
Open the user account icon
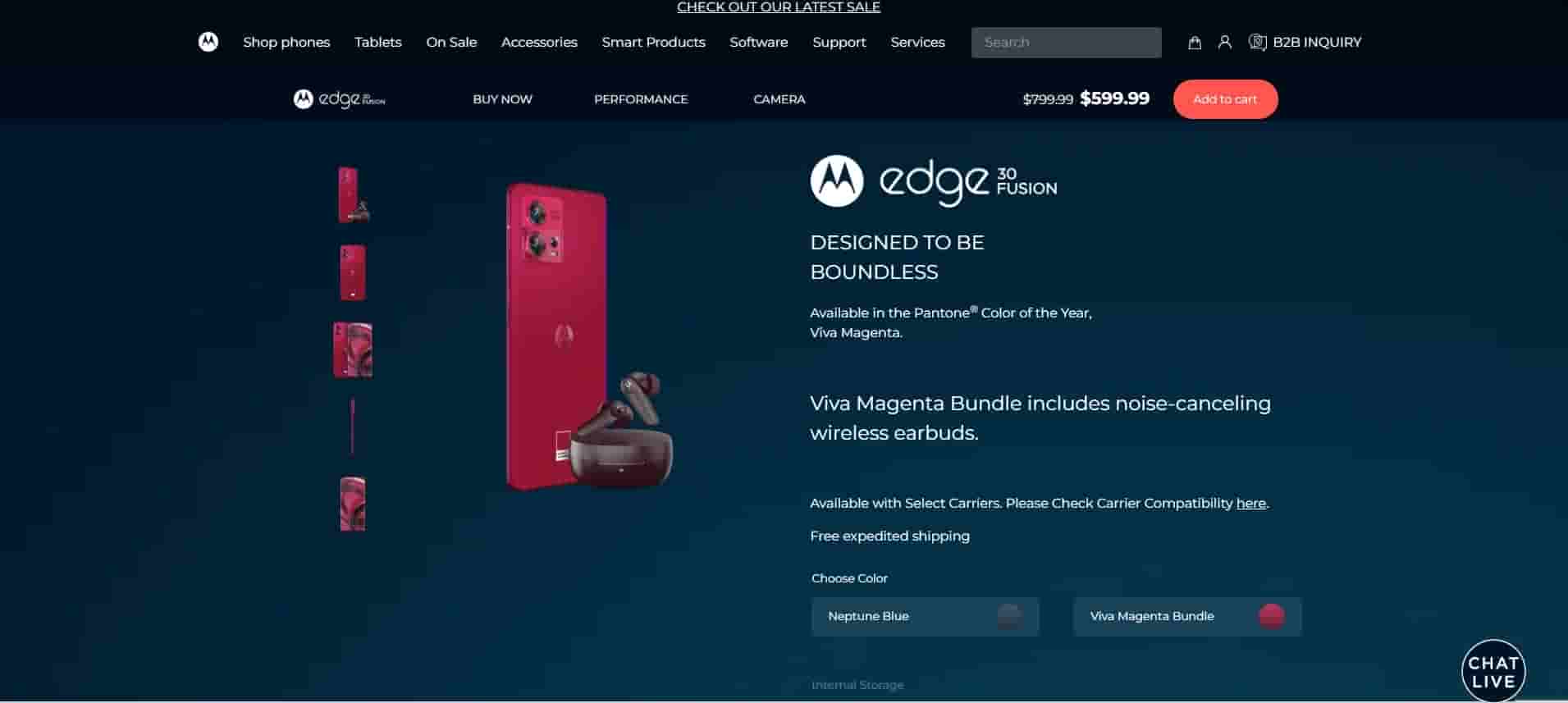coord(1225,42)
